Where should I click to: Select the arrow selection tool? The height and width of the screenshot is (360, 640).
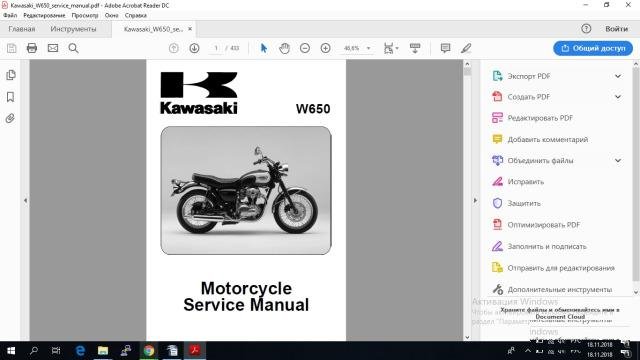pos(264,48)
